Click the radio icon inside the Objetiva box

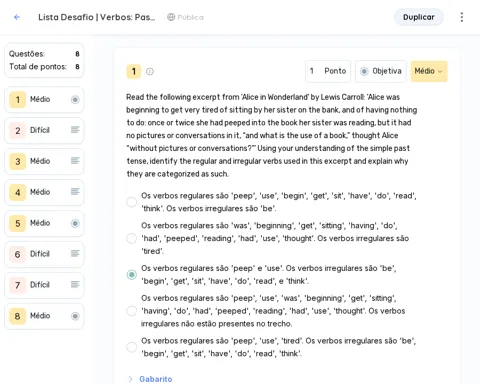pyautogui.click(x=364, y=71)
